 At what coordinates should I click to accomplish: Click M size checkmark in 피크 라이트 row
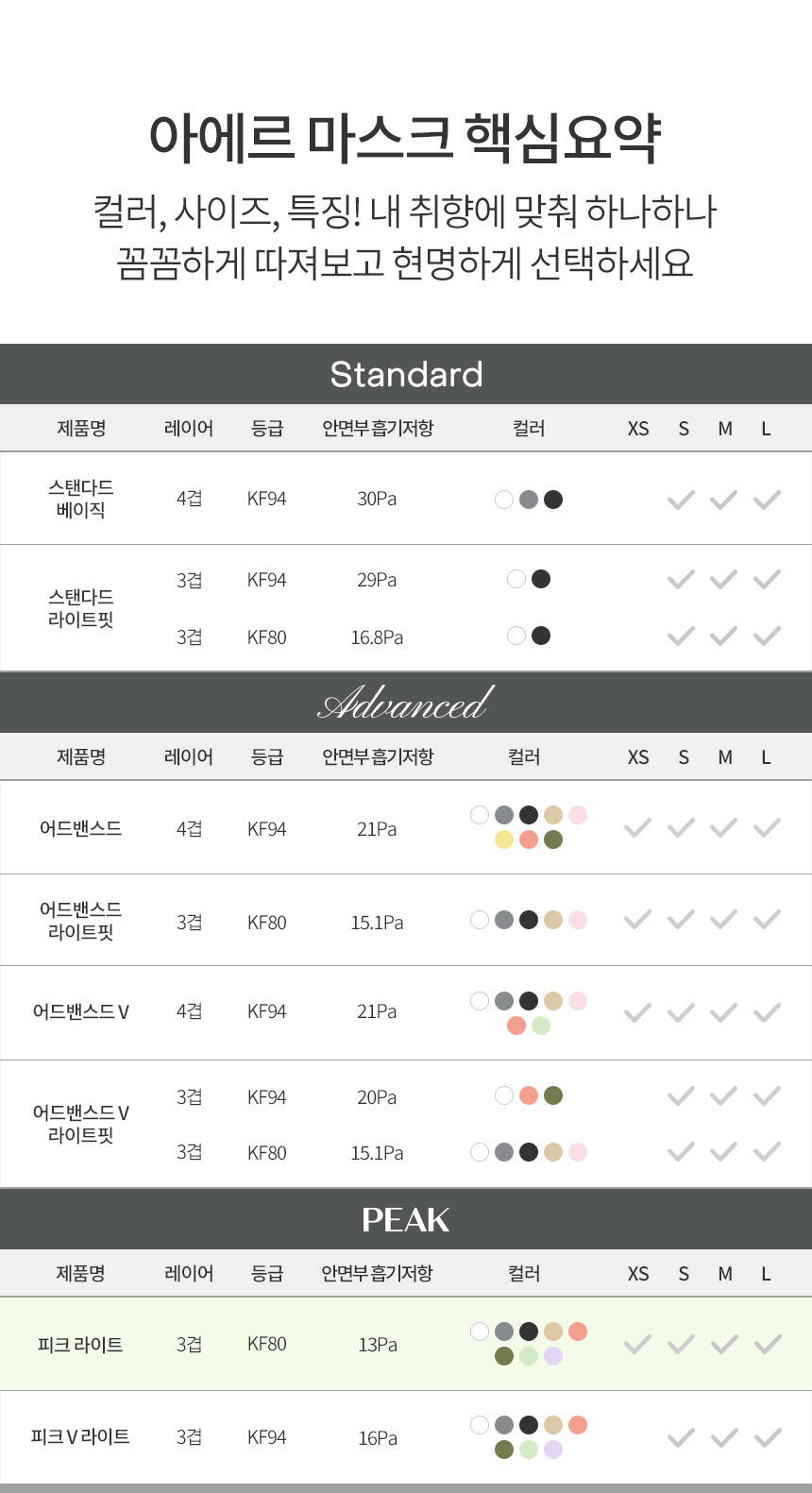pyautogui.click(x=724, y=1344)
